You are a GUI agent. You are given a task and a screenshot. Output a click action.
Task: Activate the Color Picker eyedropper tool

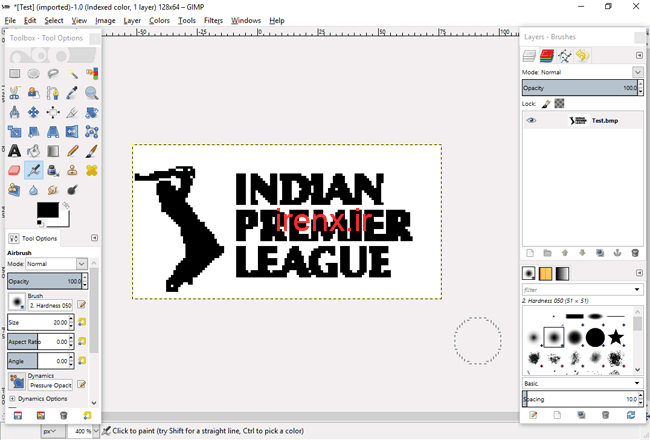72,93
